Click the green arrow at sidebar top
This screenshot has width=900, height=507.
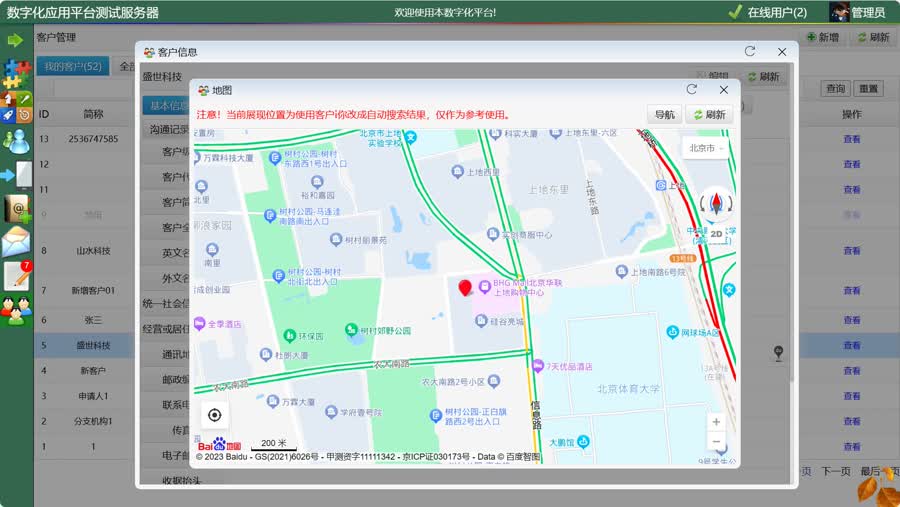point(15,40)
